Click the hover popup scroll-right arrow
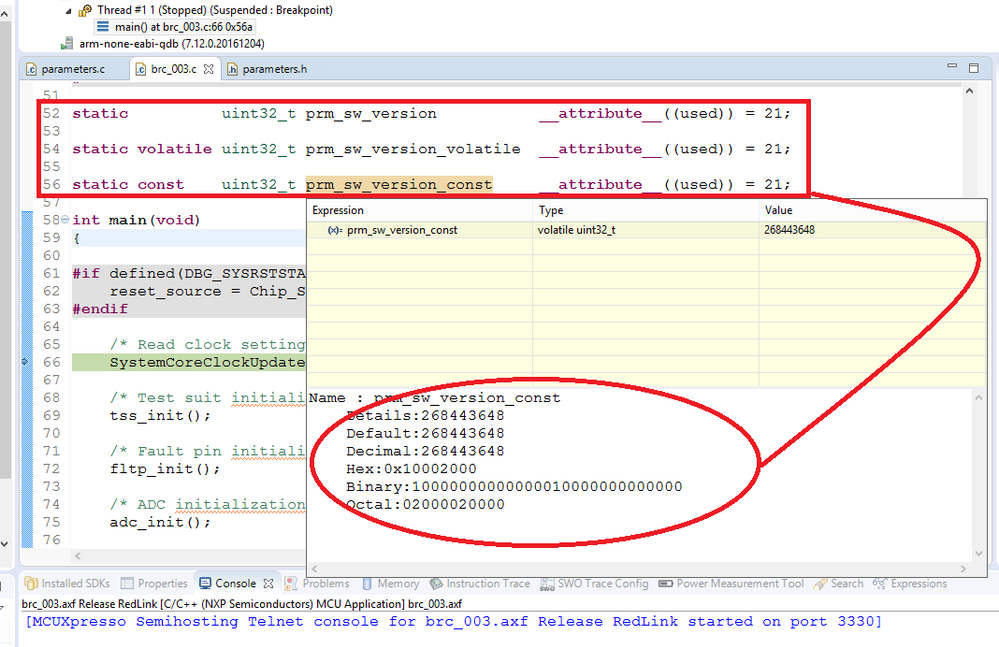This screenshot has width=999, height=647. click(963, 569)
